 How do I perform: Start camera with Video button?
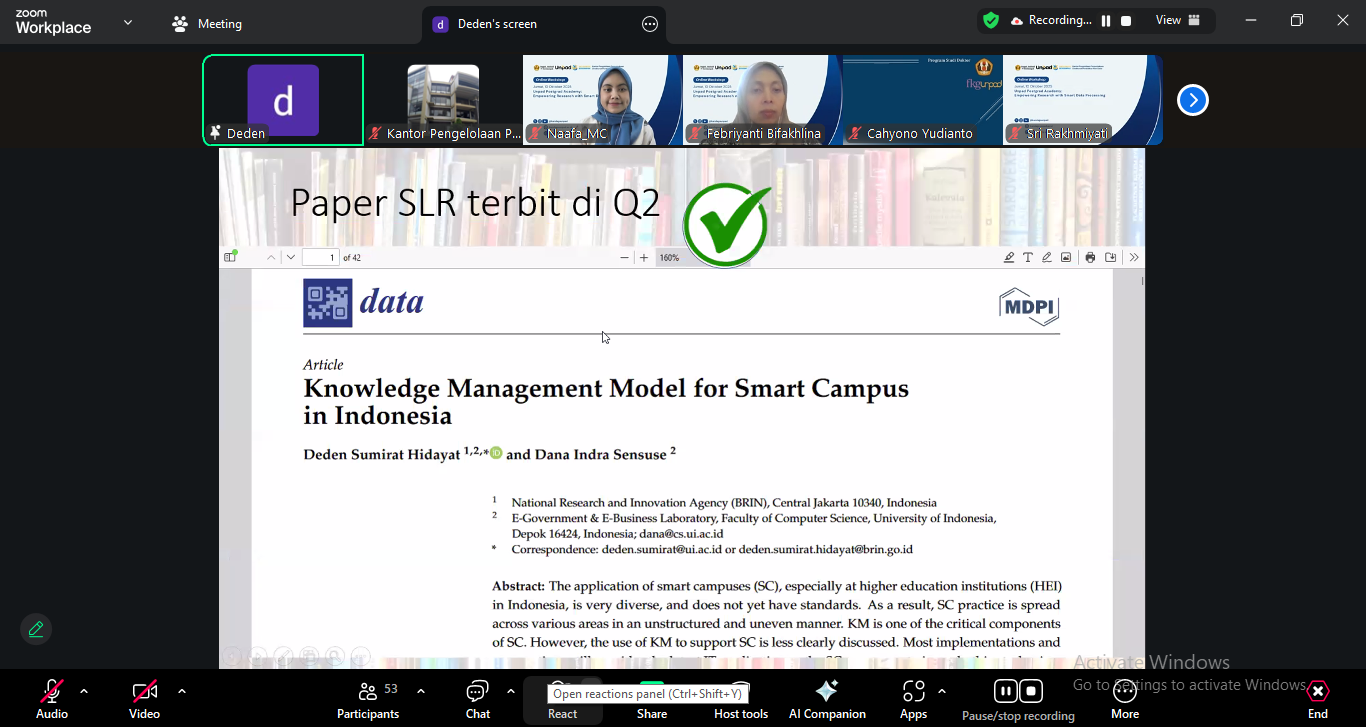coord(145,698)
